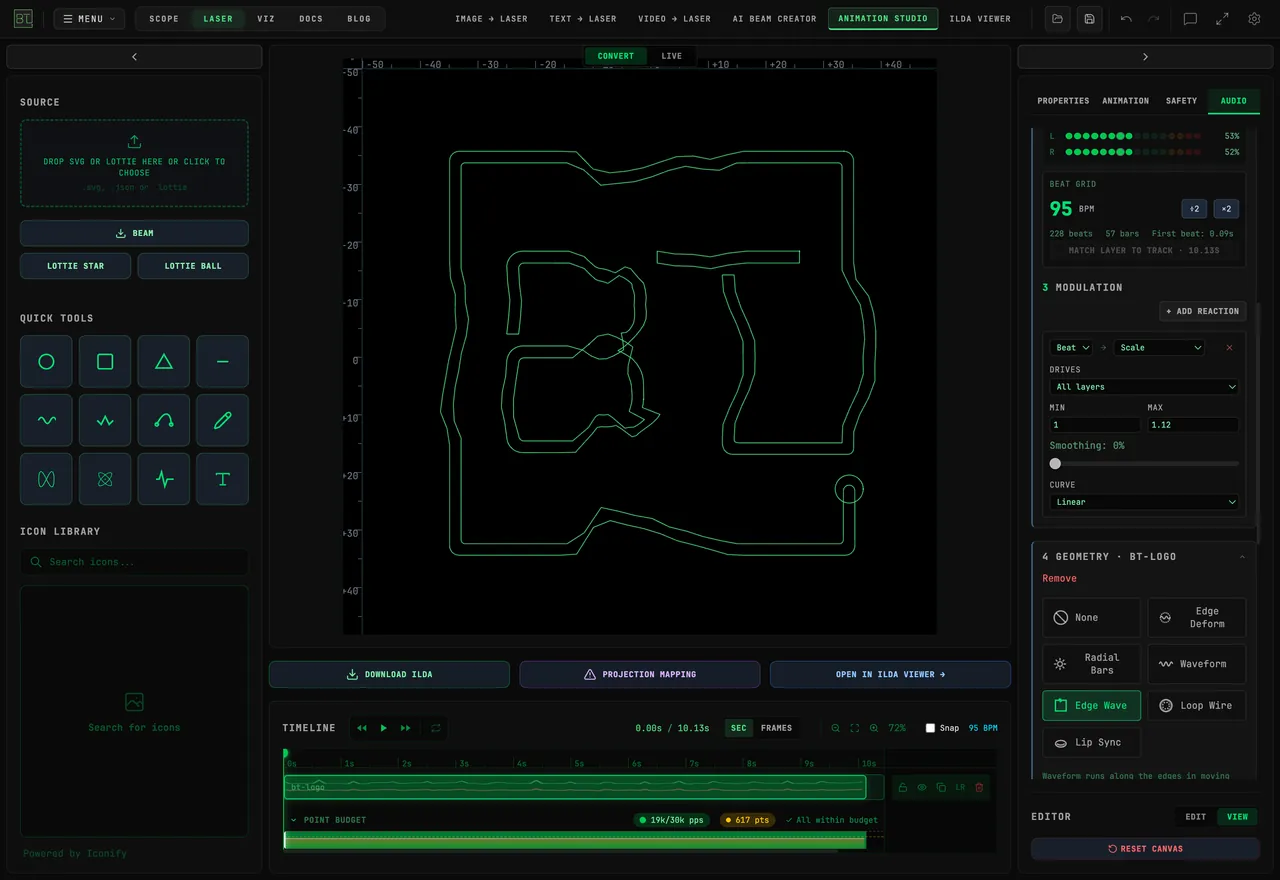Pick the atom orbit quick tool
1280x880 pixels.
point(105,479)
